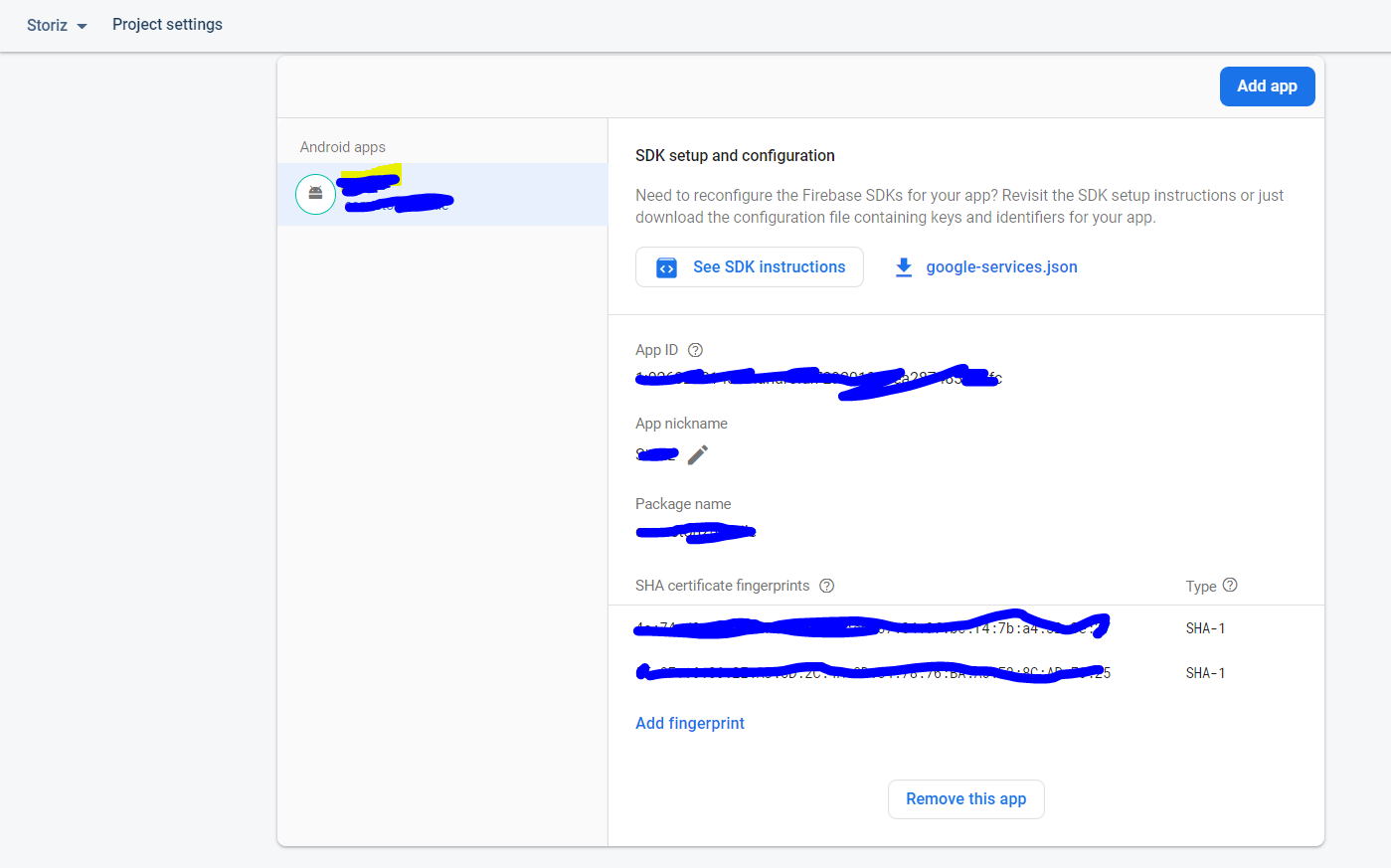Open the google-services.json download link
1391x868 pixels.
(1001, 266)
